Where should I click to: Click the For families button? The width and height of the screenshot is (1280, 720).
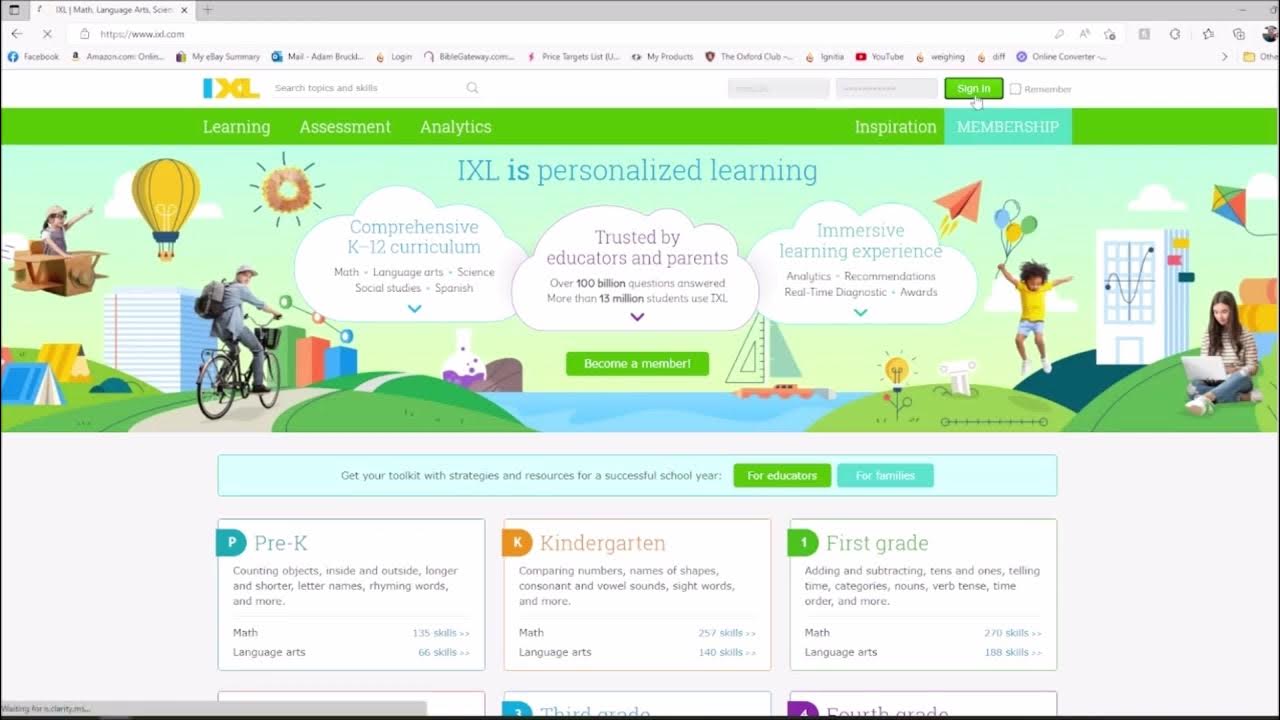pos(885,476)
